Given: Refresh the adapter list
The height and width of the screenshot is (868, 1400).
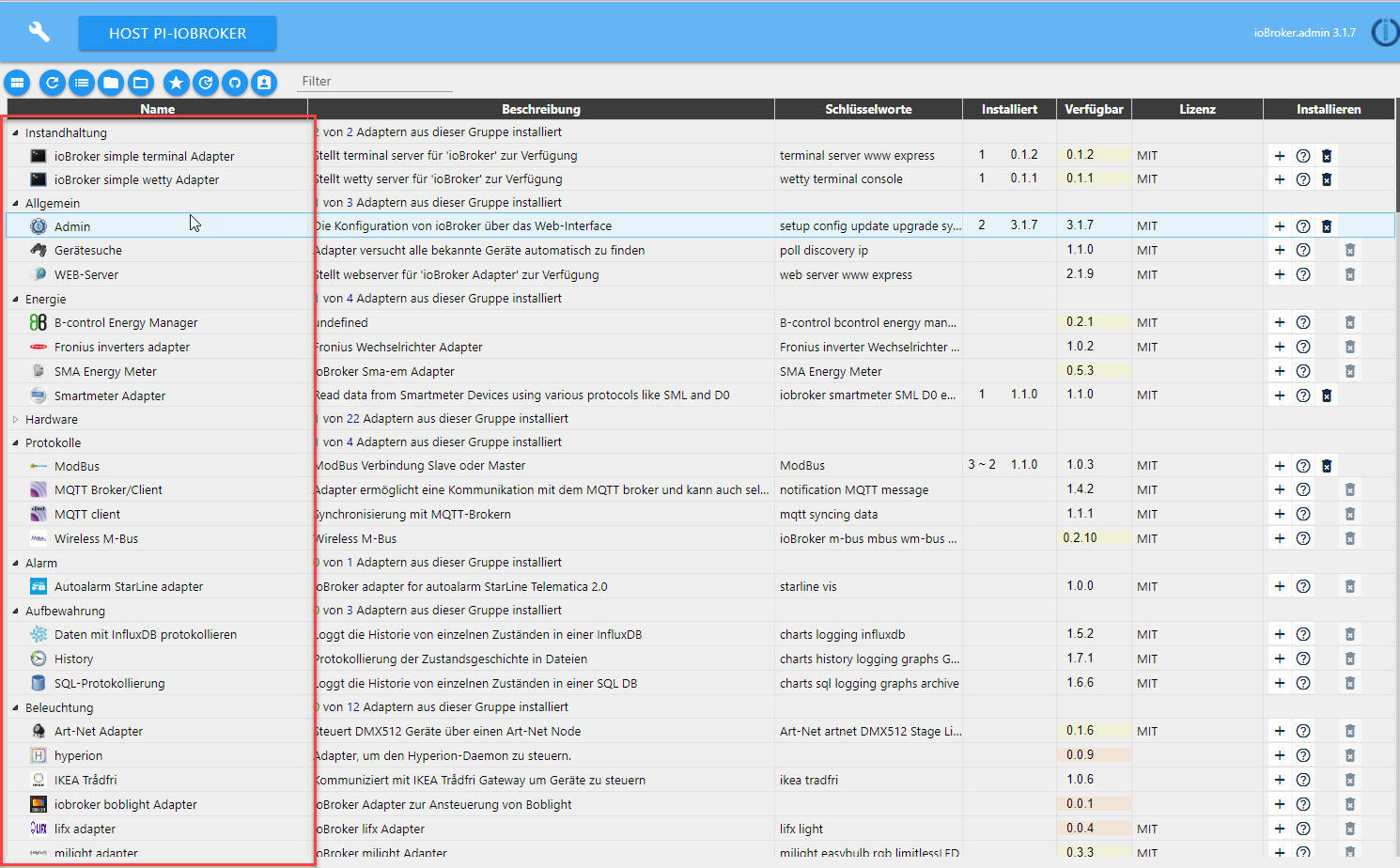Looking at the screenshot, I should 53,83.
